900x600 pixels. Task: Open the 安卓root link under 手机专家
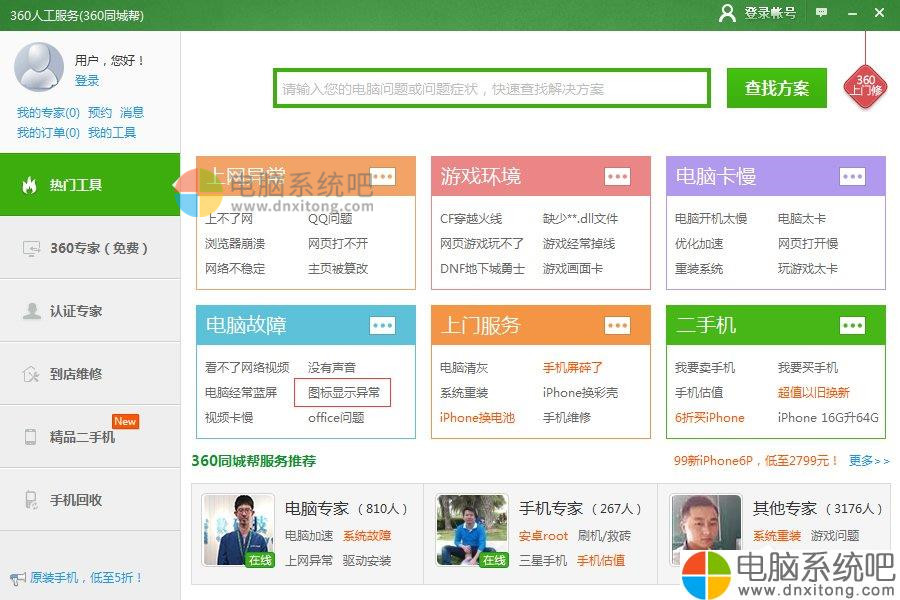click(543, 536)
